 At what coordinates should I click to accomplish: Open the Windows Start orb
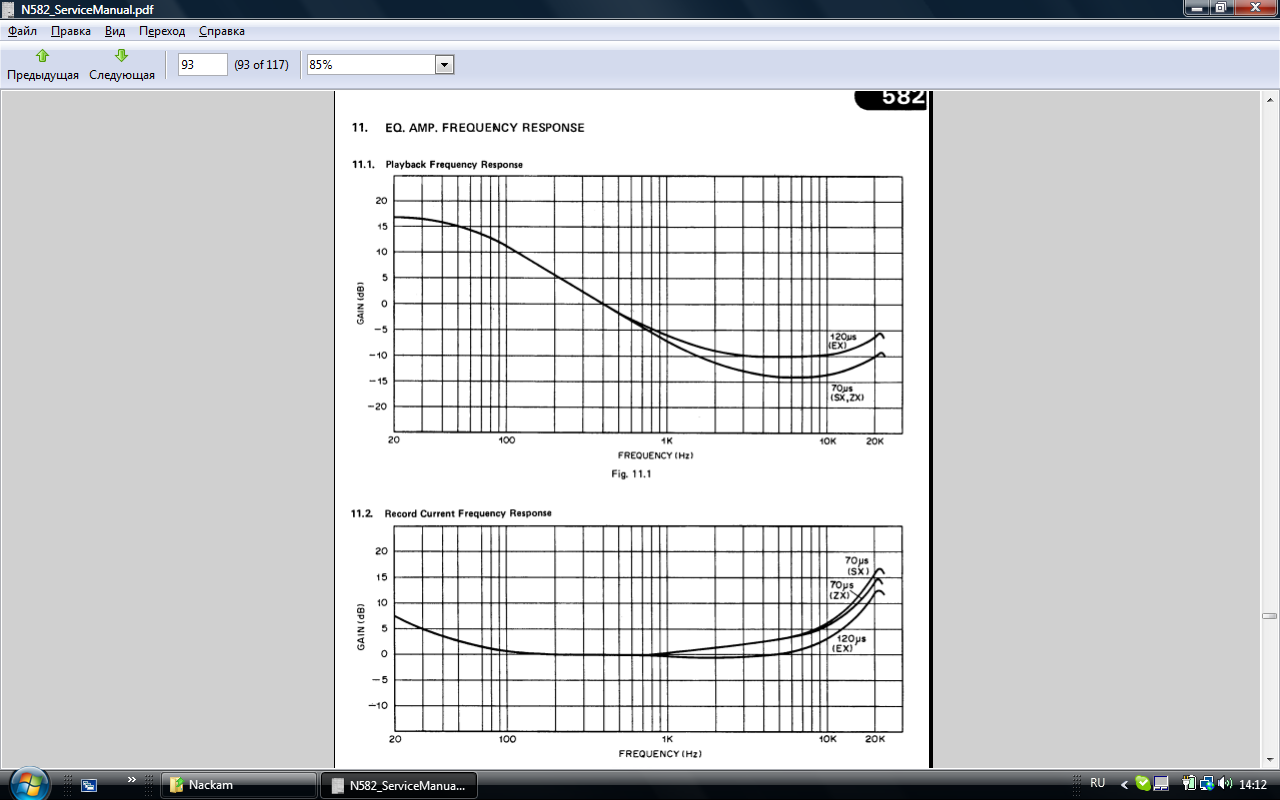[28, 783]
